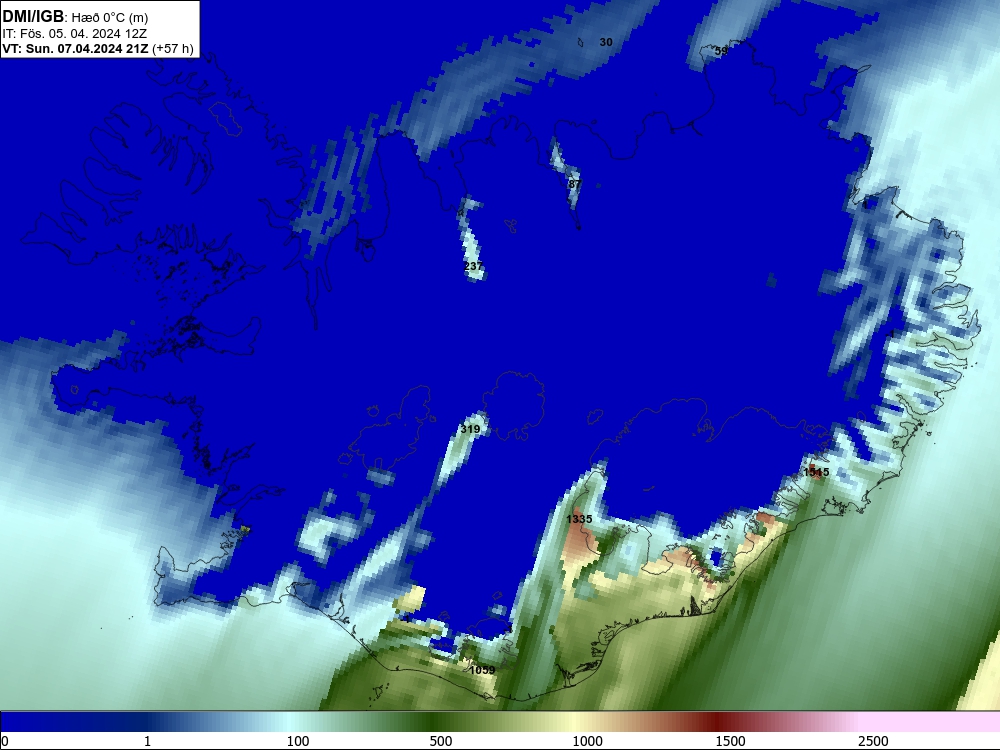This screenshot has height=750, width=1000.
Task: Click the map value label 59
Action: click(x=721, y=50)
